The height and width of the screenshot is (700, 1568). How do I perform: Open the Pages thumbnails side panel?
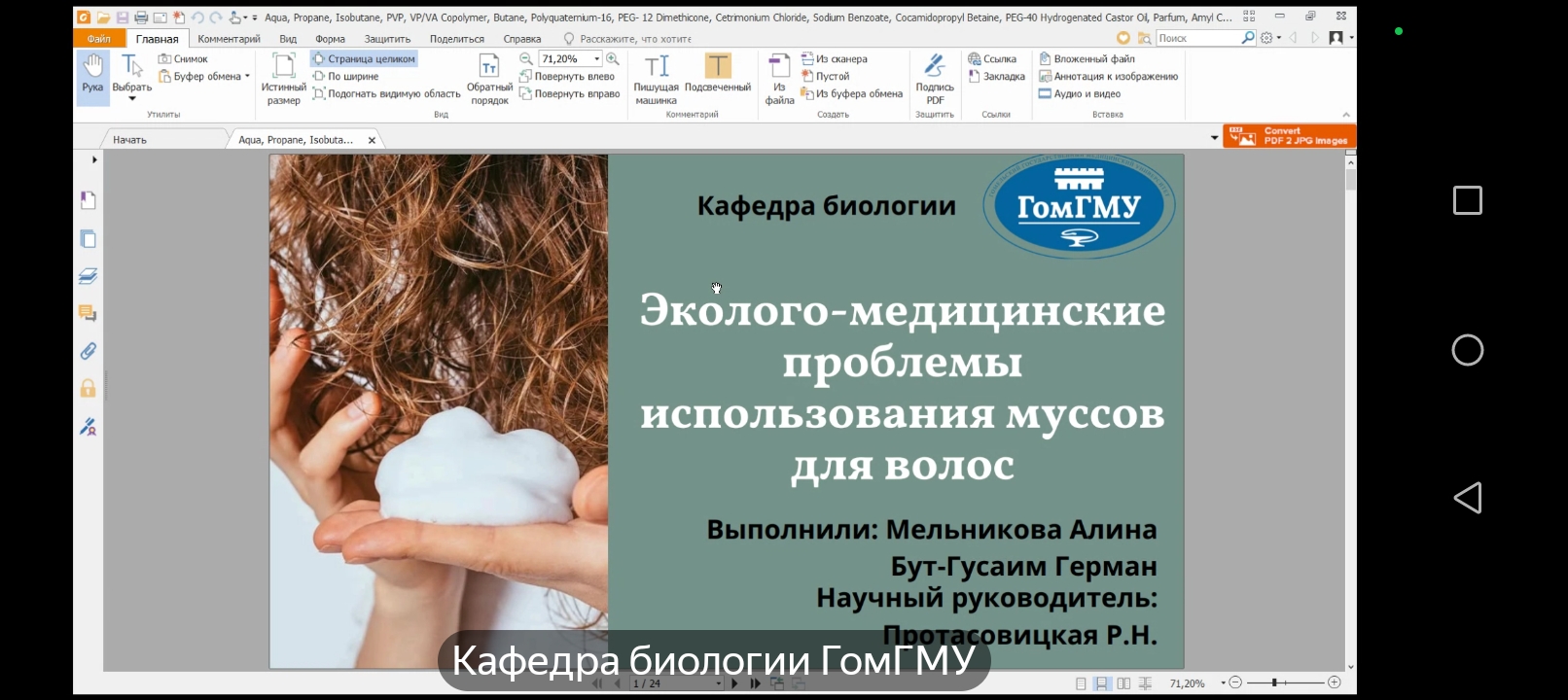[88, 239]
